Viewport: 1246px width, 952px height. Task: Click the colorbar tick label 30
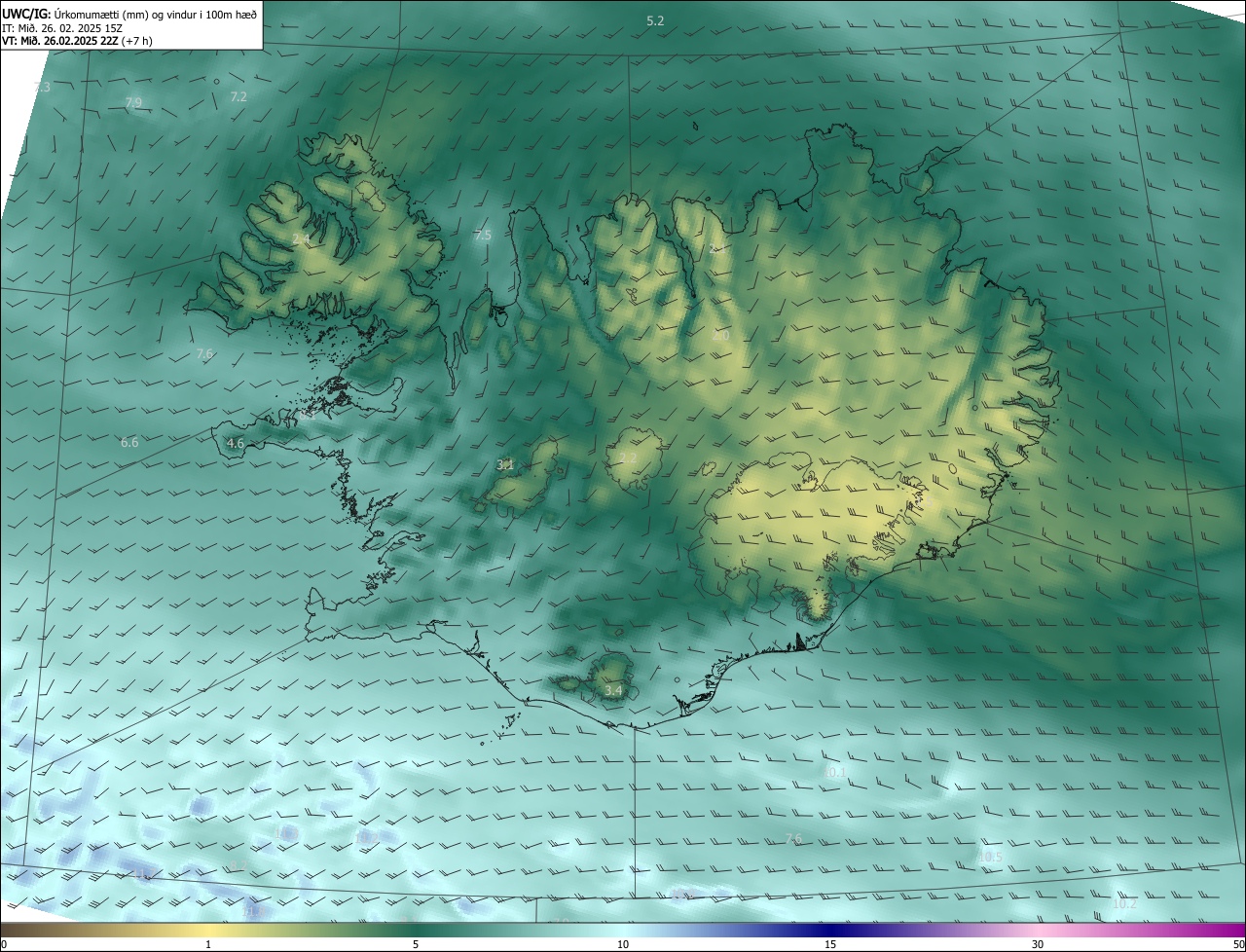[1038, 944]
